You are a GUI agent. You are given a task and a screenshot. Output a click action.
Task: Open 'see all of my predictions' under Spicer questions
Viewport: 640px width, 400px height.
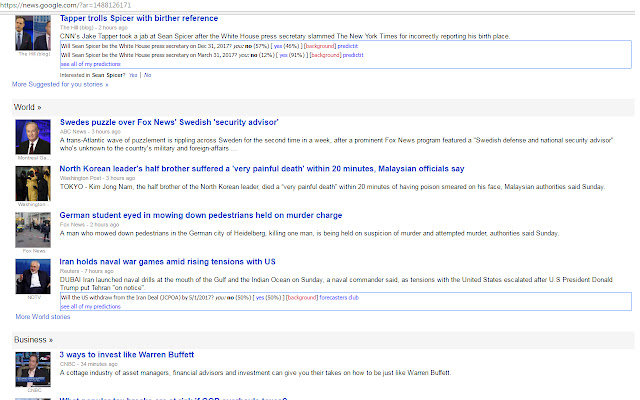pyautogui.click(x=90, y=64)
